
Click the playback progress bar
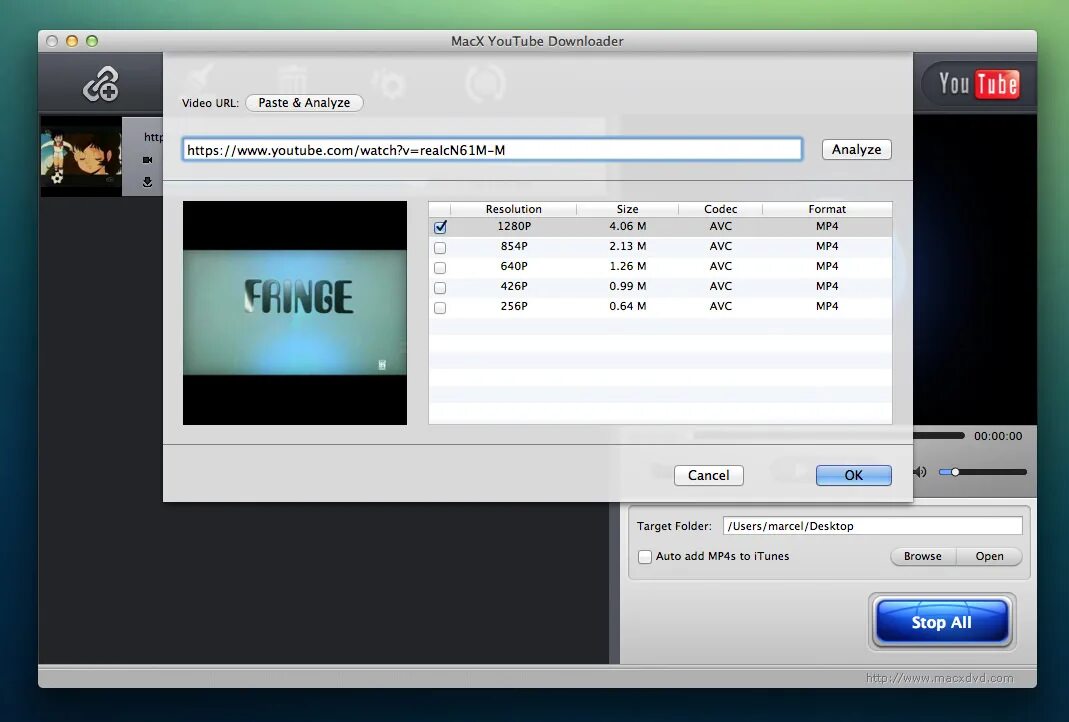point(828,435)
